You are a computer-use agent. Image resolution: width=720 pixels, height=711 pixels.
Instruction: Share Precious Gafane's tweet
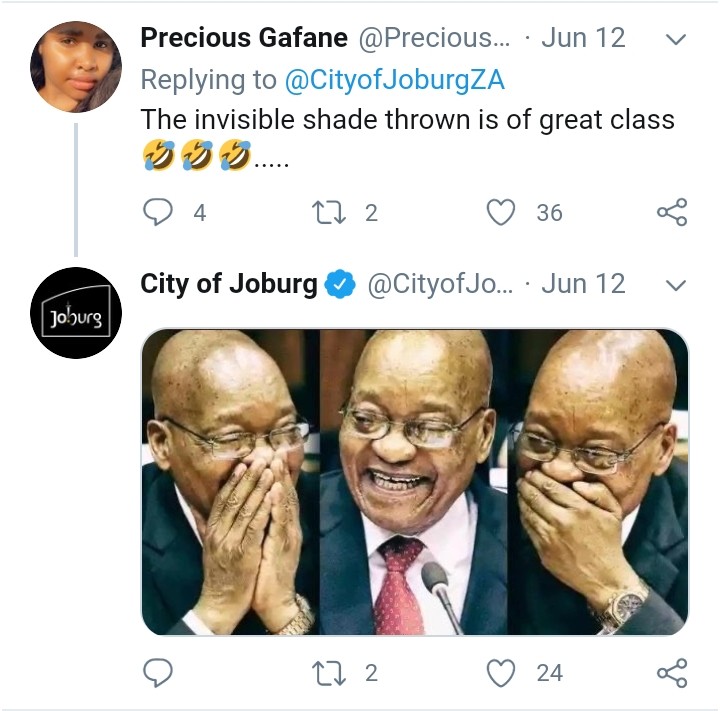click(x=671, y=212)
